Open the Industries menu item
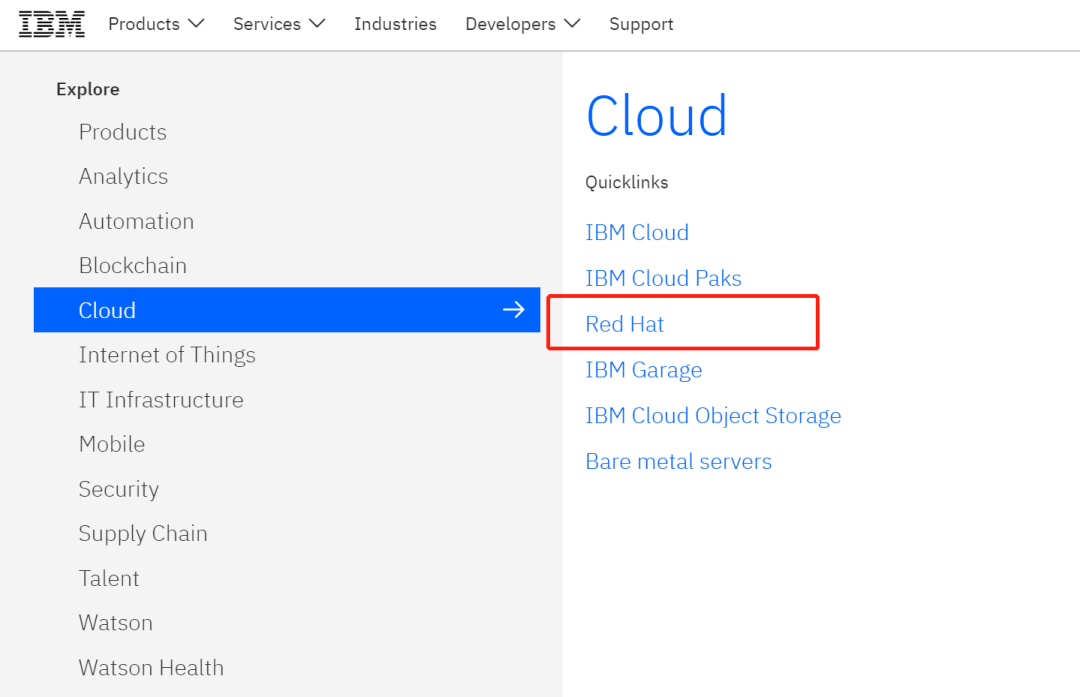 click(x=395, y=24)
